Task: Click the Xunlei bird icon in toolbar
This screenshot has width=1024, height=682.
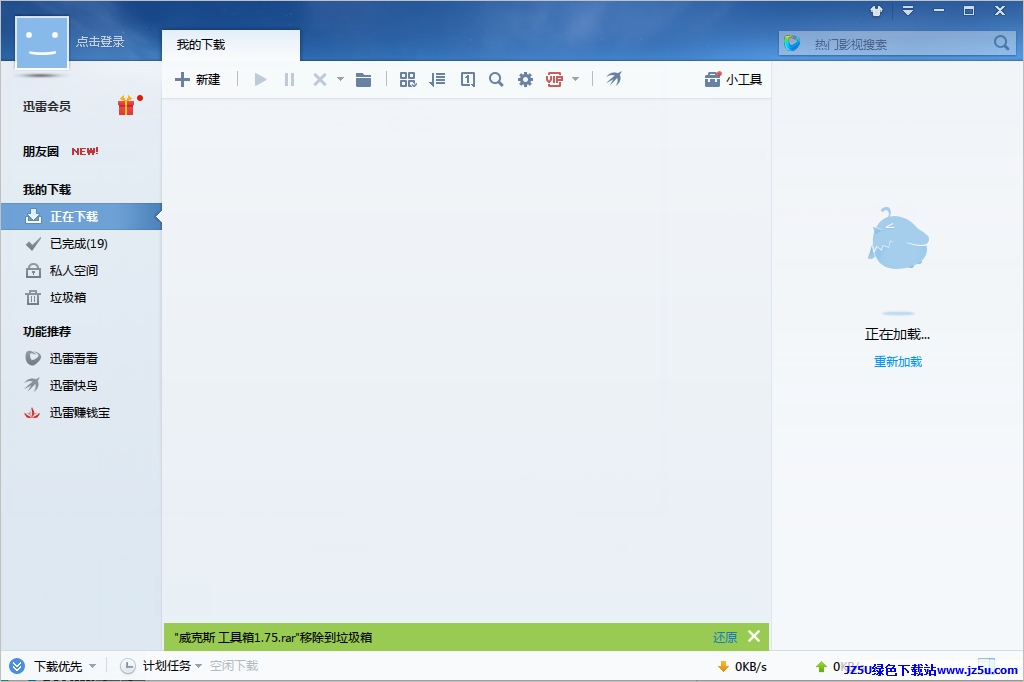Action: [x=614, y=79]
